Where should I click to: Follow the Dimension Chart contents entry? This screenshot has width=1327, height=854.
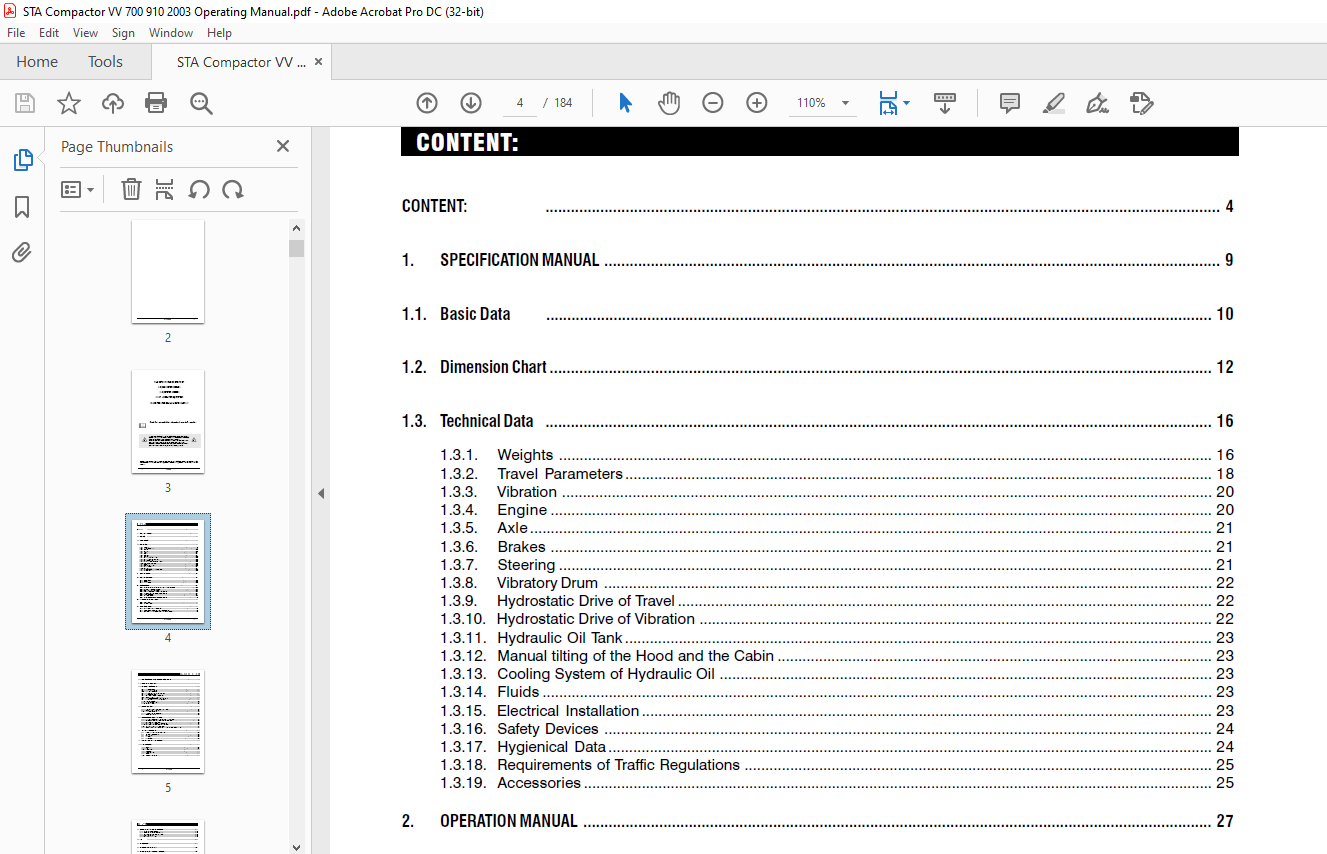[817, 367]
